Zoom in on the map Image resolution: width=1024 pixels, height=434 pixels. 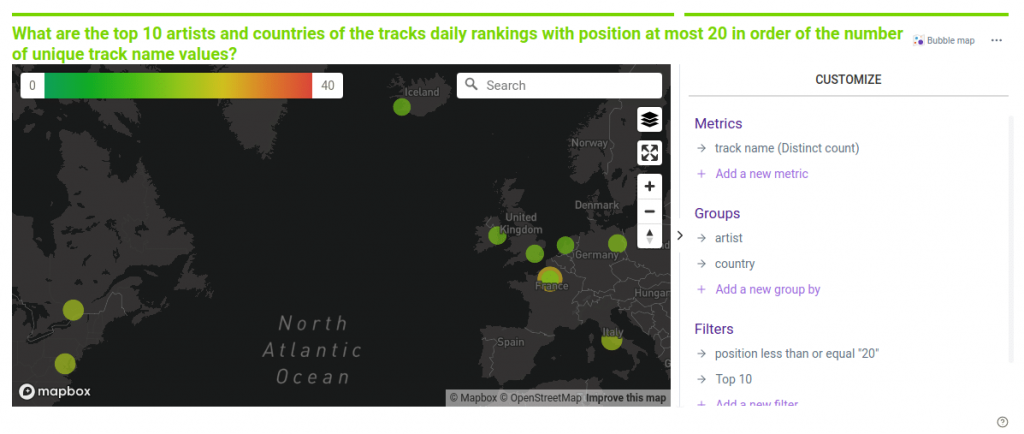(x=650, y=187)
